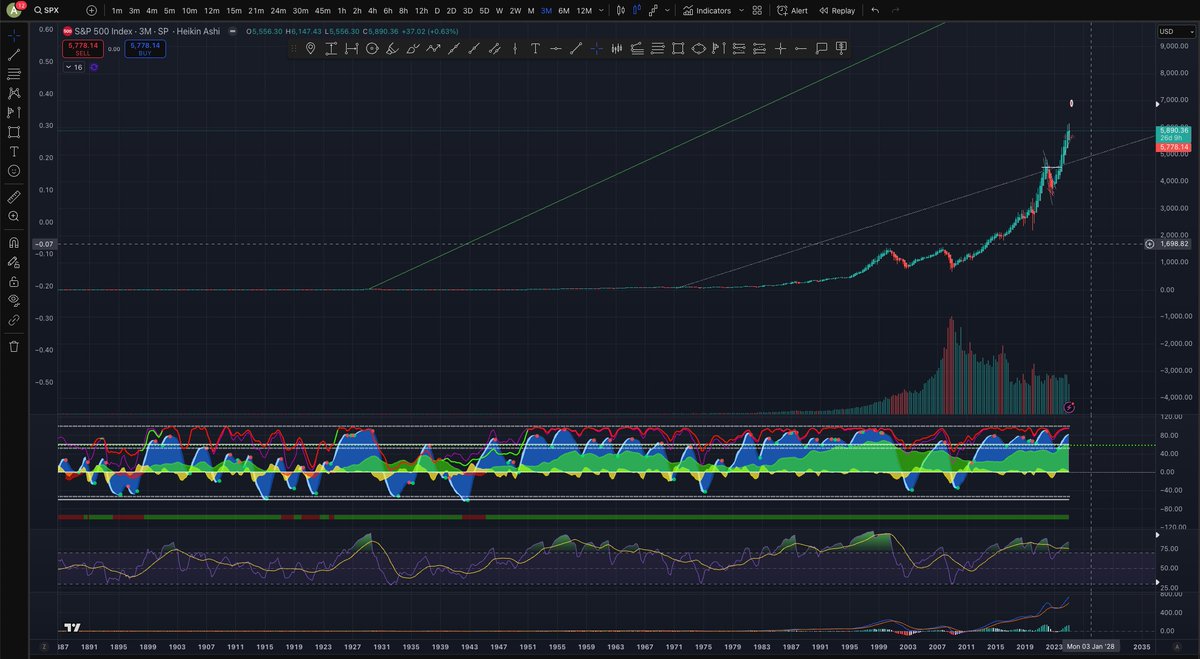Select the trend line tool in left sidebar
Viewport: 1200px width, 659px height.
point(14,54)
